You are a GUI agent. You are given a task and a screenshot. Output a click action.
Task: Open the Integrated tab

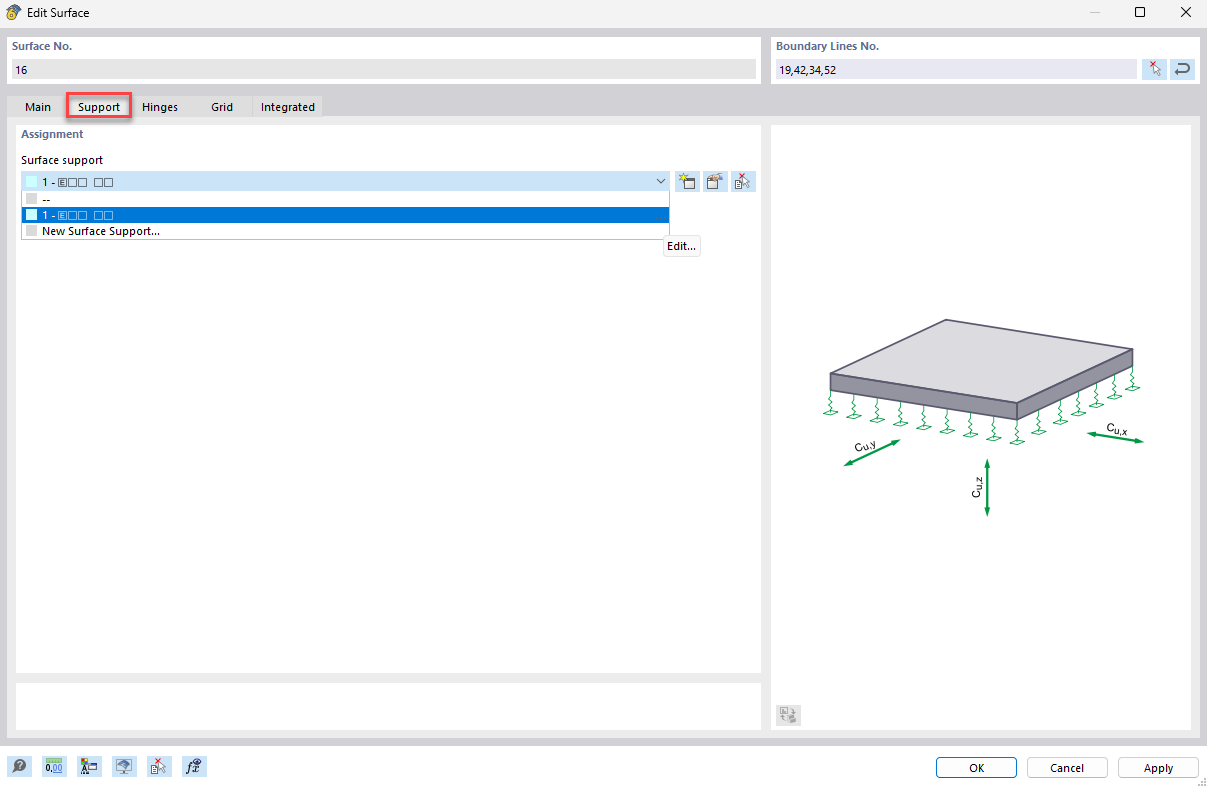pyautogui.click(x=287, y=106)
